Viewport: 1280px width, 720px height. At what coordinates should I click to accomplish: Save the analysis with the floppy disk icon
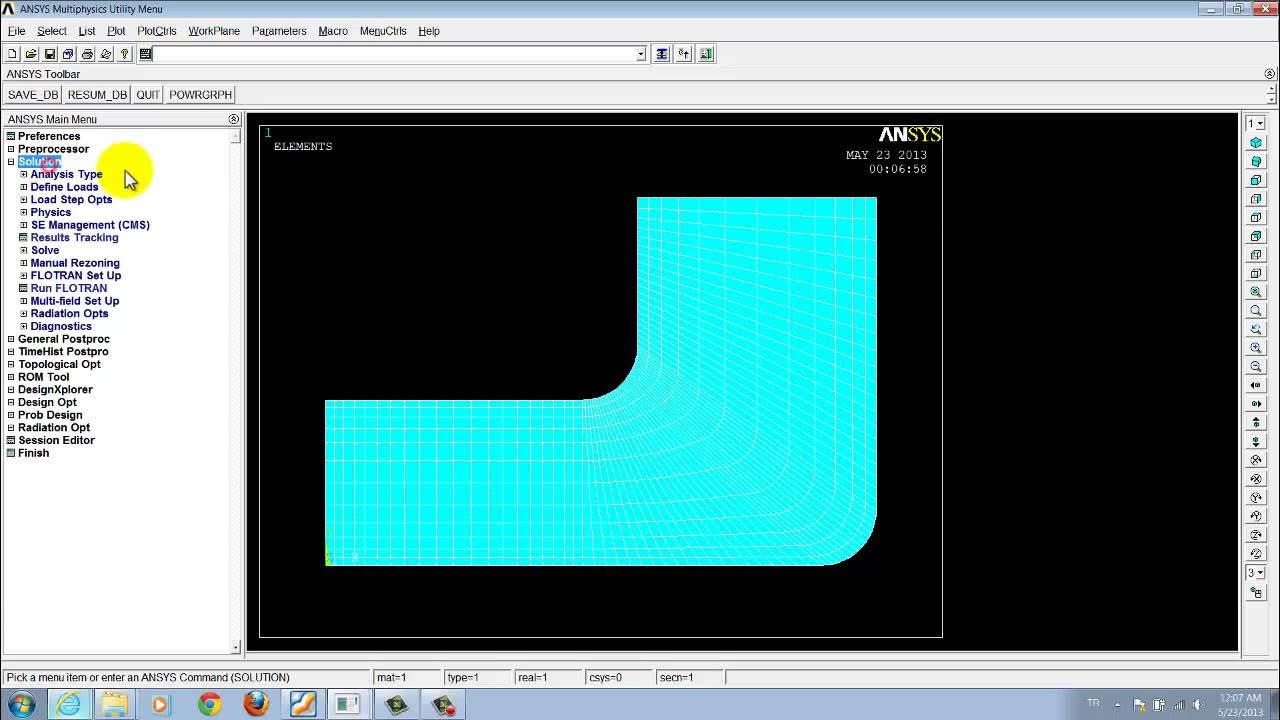coord(50,54)
